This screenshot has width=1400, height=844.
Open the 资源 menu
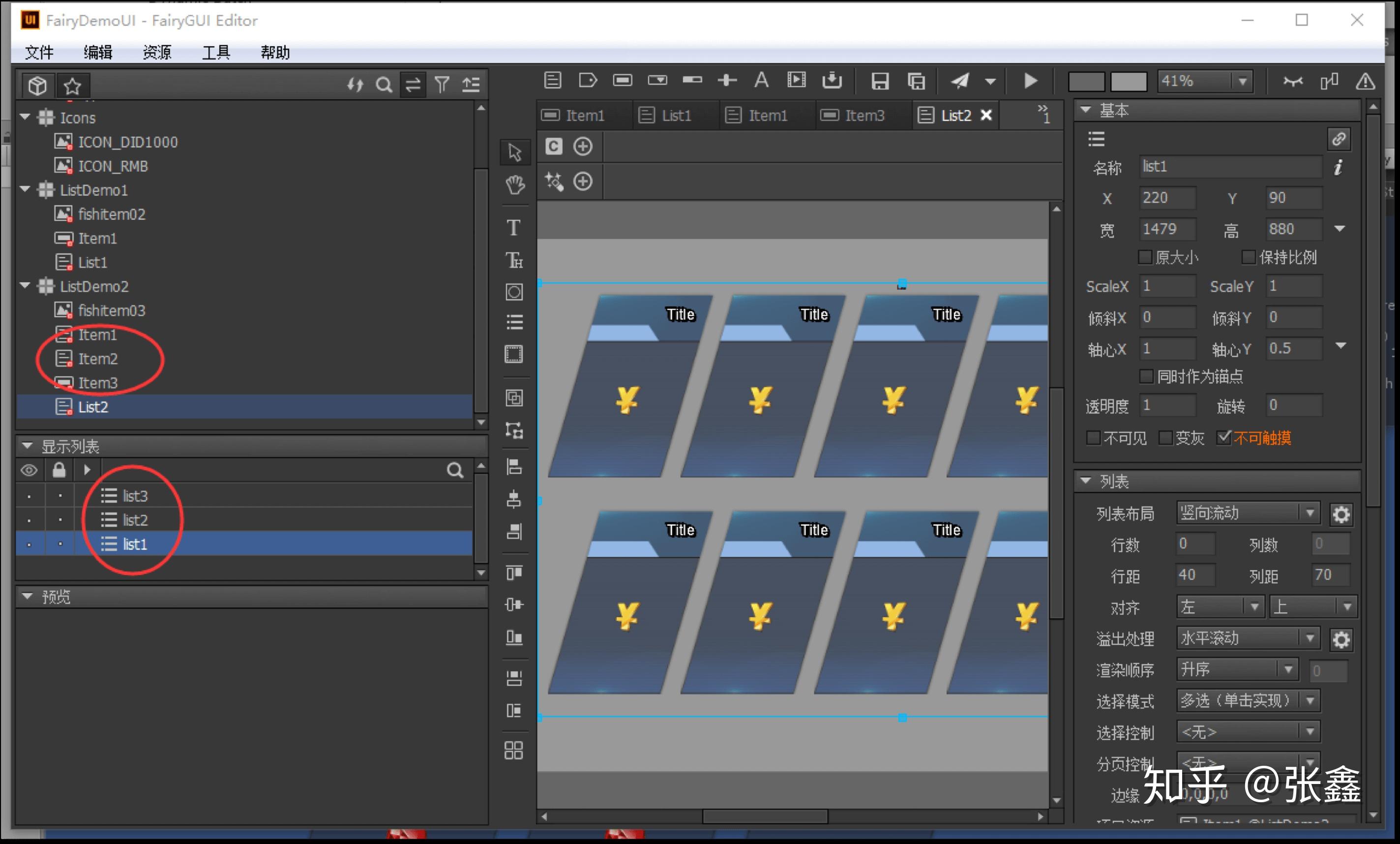[157, 52]
